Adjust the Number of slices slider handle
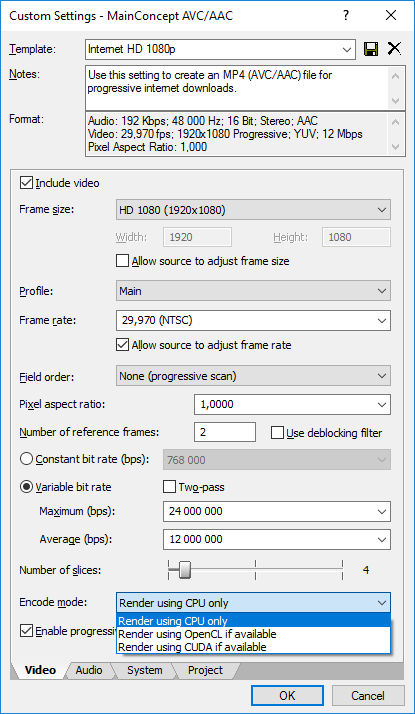Screen dimensions: 415x714 click(x=184, y=570)
